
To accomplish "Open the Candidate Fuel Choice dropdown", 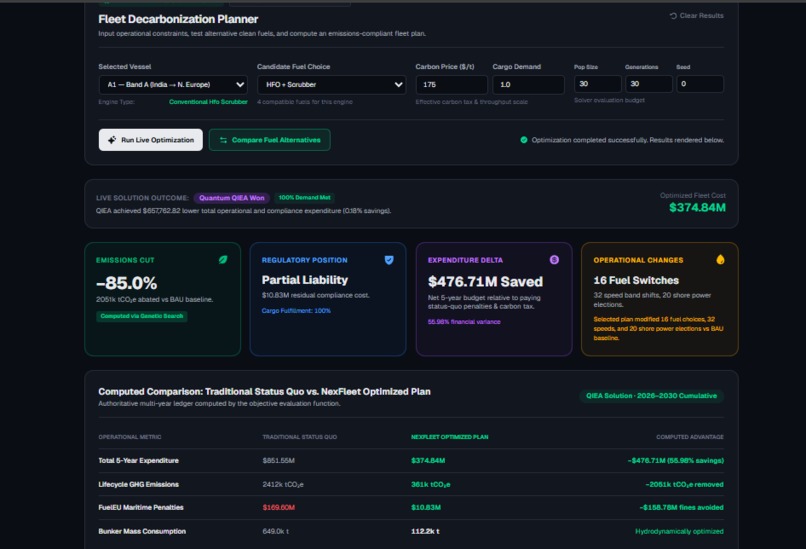I will tap(332, 85).
